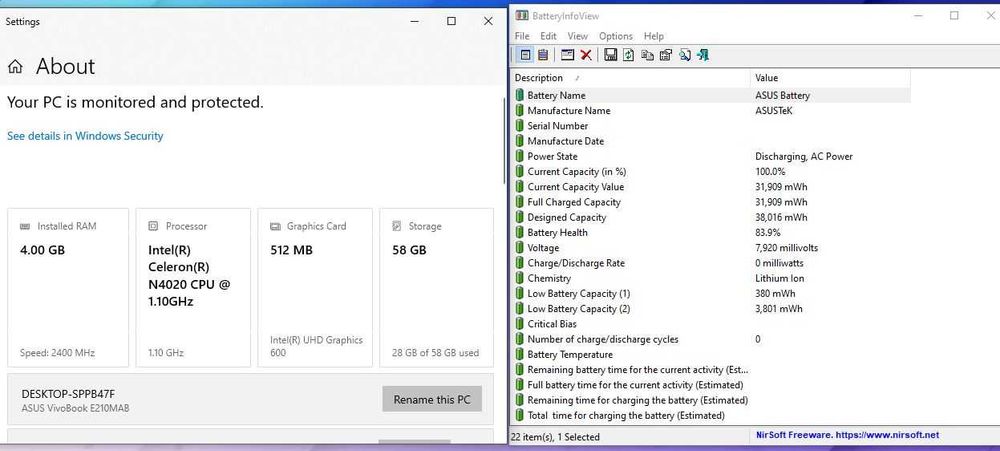This screenshot has width=1000, height=451.
Task: Sort by the Description column header
Action: pos(631,78)
